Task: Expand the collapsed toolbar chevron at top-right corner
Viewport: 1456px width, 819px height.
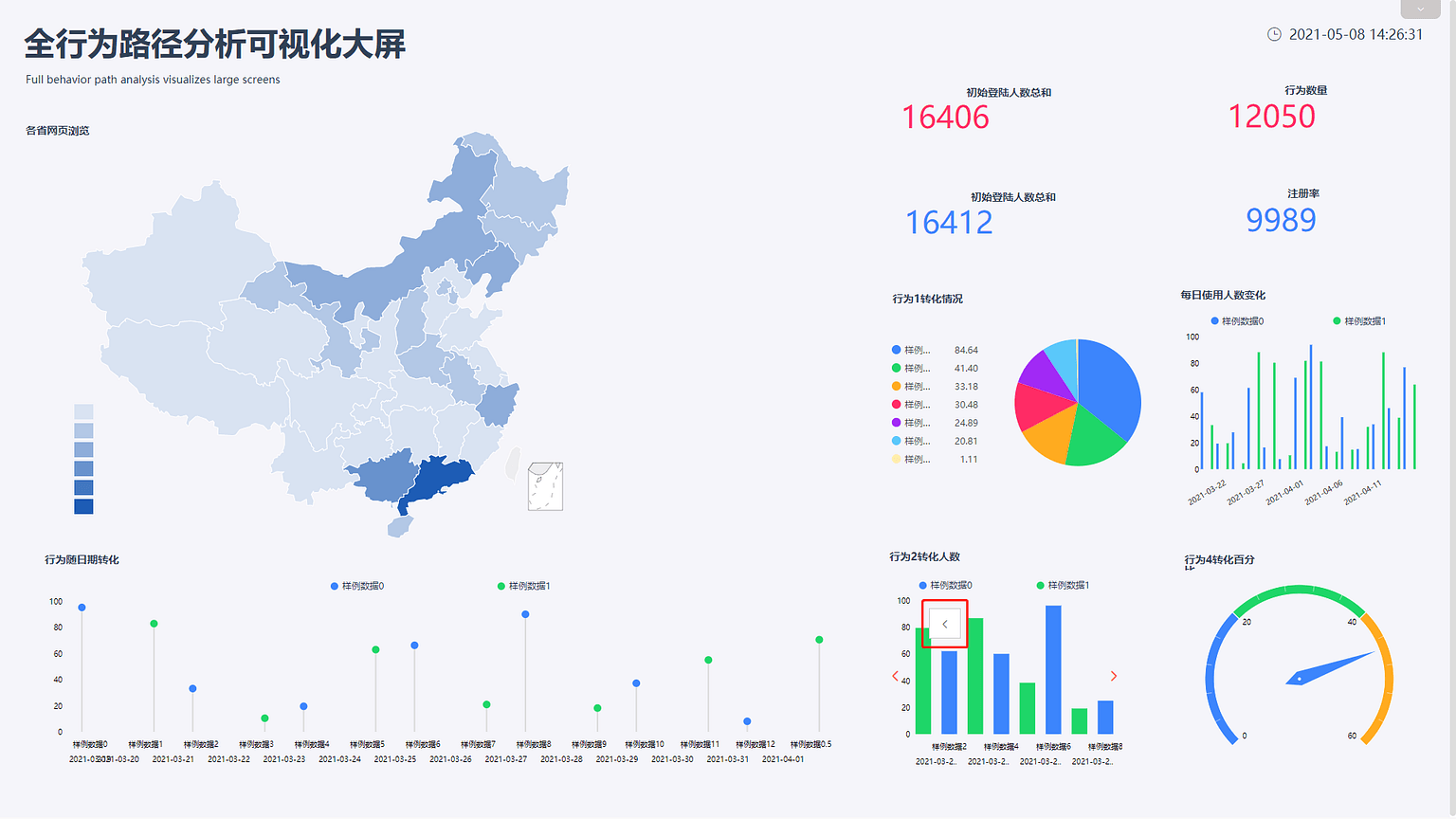Action: [1420, 9]
